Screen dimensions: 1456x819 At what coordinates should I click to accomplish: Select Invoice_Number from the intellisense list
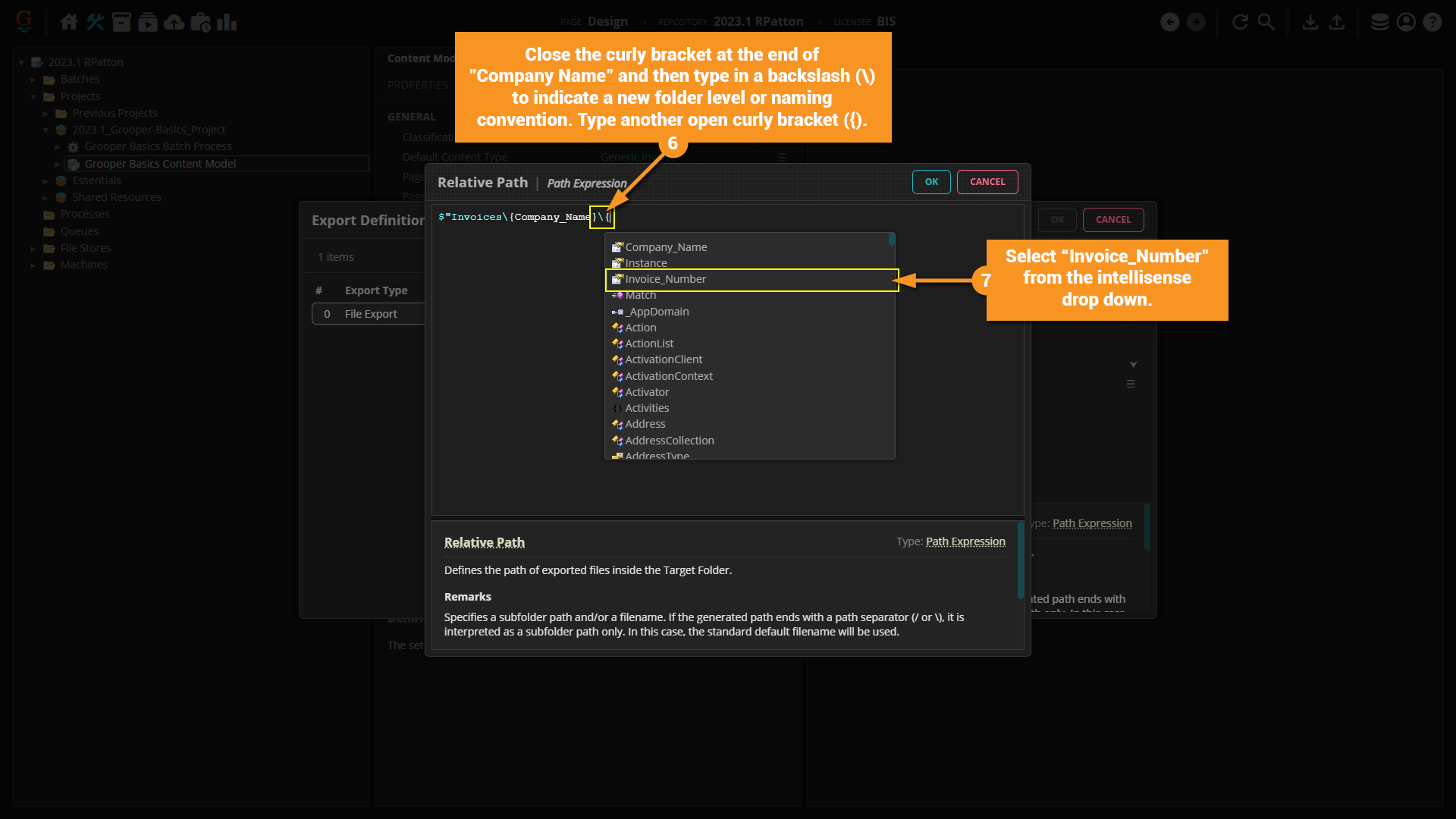665,279
